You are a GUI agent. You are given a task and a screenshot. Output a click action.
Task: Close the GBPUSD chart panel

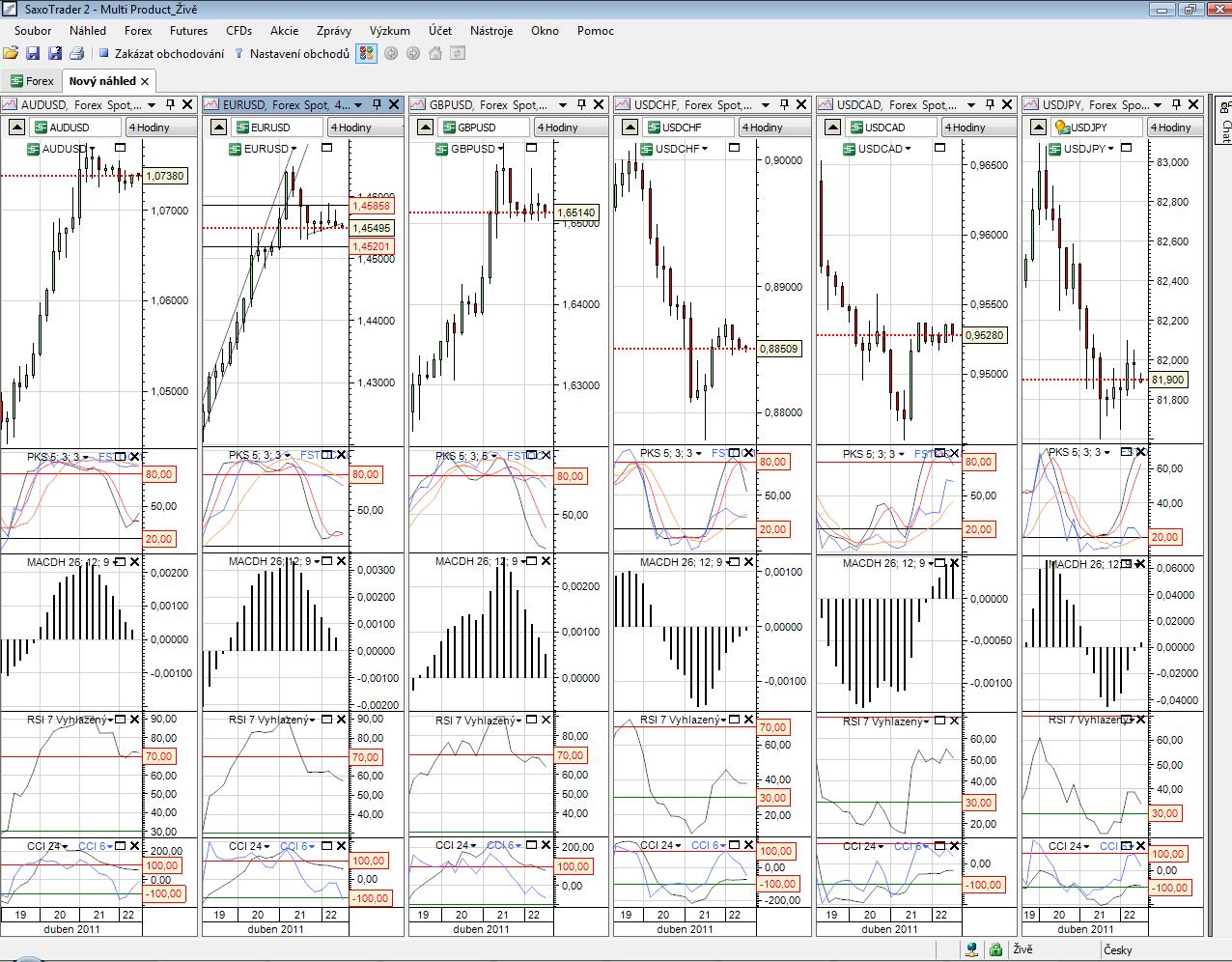coord(599,104)
